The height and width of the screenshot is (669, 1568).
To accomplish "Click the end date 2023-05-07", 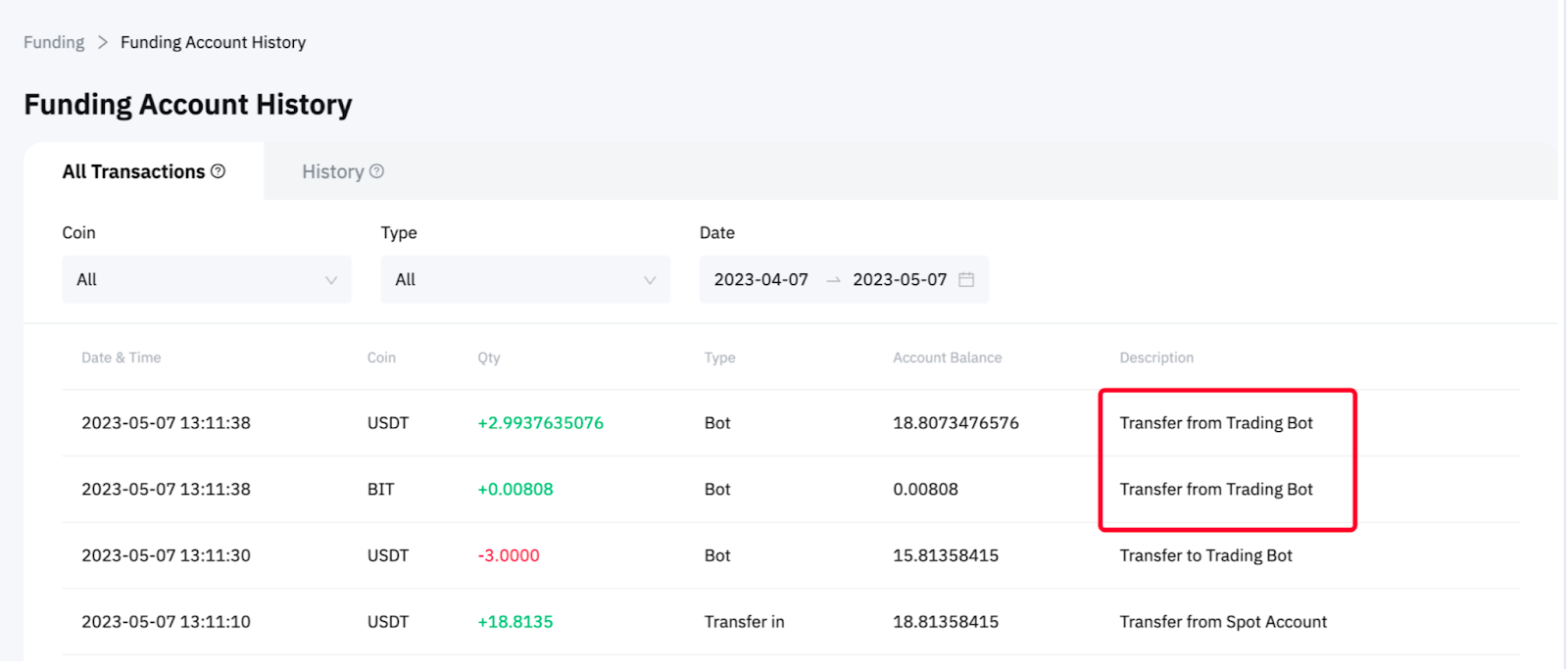I will pos(899,280).
